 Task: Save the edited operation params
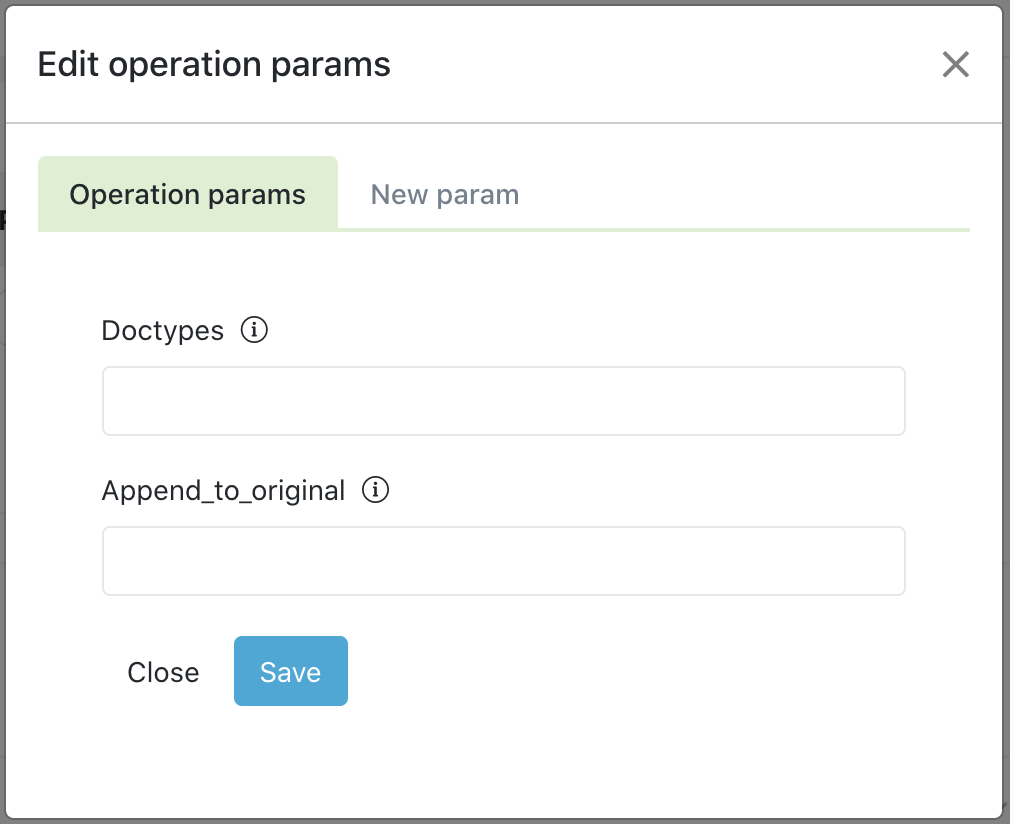[x=290, y=672]
